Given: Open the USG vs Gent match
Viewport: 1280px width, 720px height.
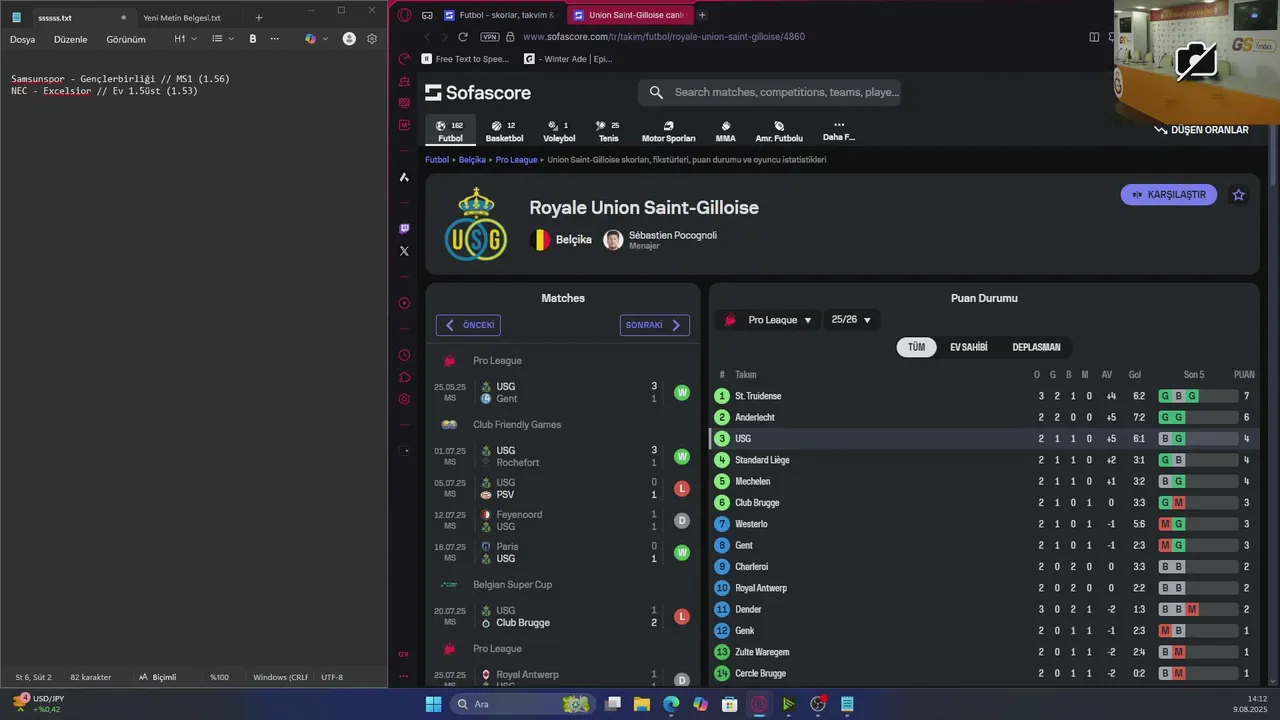Looking at the screenshot, I should [x=562, y=392].
